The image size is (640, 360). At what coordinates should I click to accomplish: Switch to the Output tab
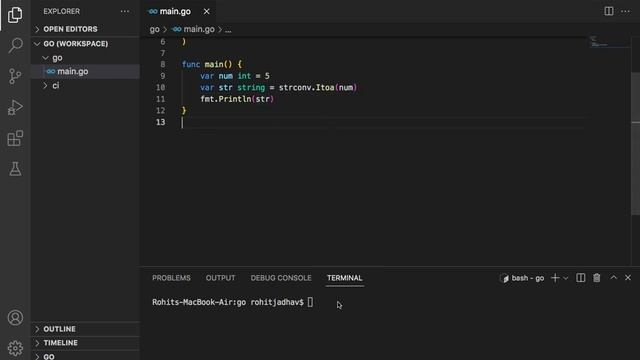[220, 278]
